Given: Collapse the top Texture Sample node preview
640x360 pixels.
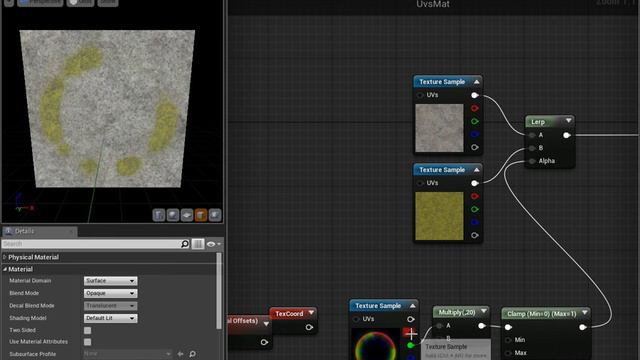Looking at the screenshot, I should click(x=476, y=82).
